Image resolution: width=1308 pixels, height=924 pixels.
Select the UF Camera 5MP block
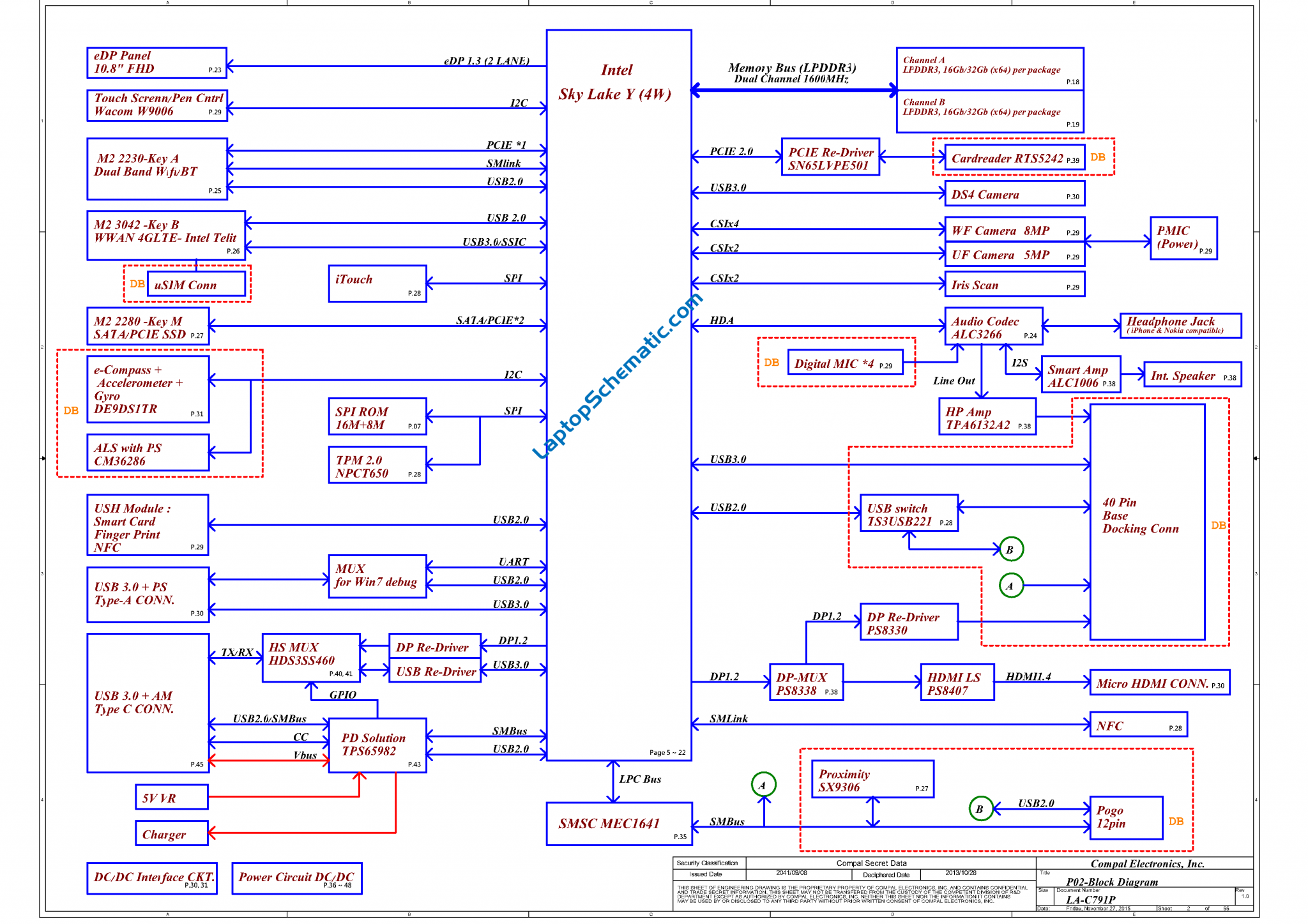click(1014, 254)
